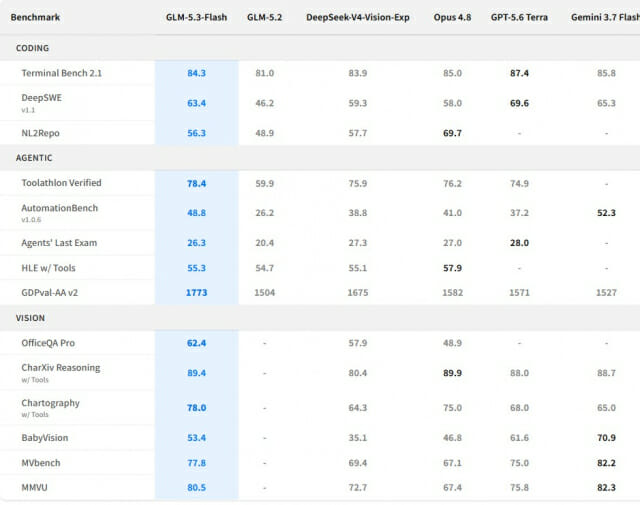This screenshot has width=640, height=505.
Task: Select the MMVU row label
Action: 34,487
